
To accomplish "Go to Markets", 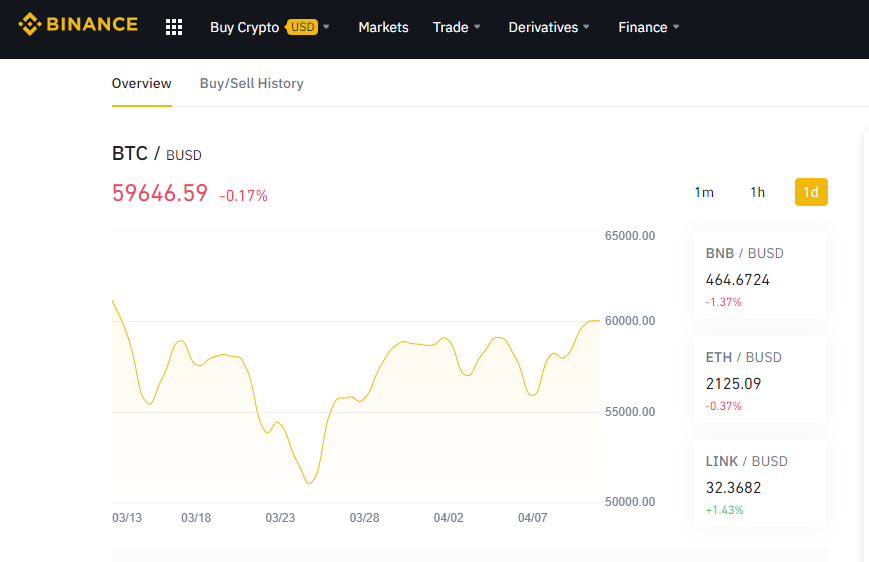I will coord(384,27).
